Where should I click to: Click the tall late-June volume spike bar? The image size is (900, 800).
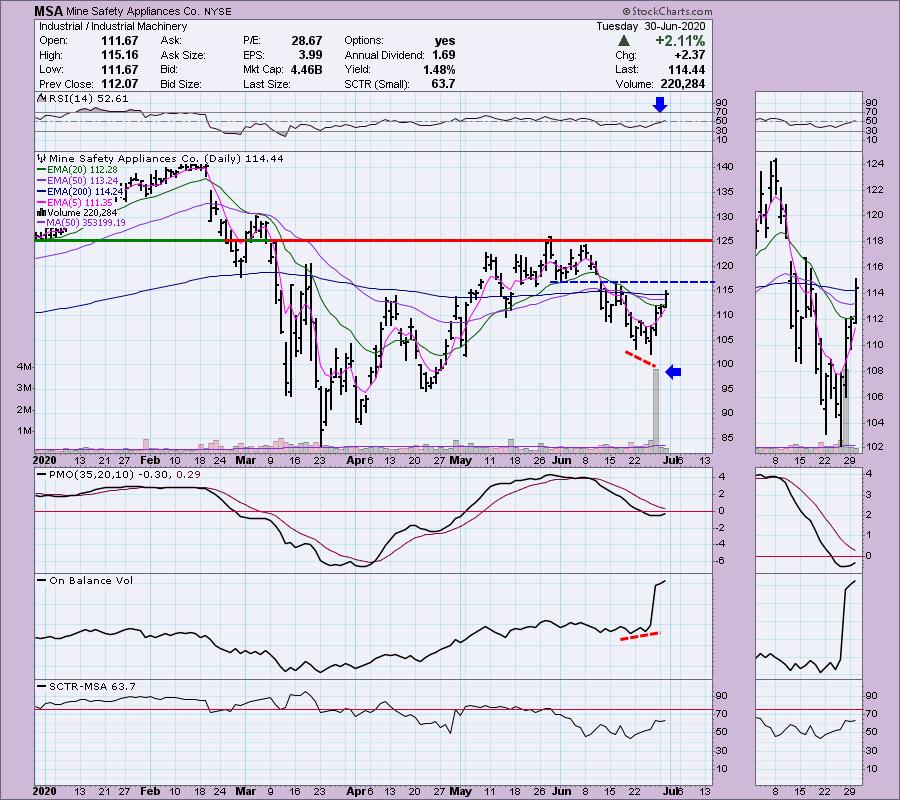(x=655, y=410)
